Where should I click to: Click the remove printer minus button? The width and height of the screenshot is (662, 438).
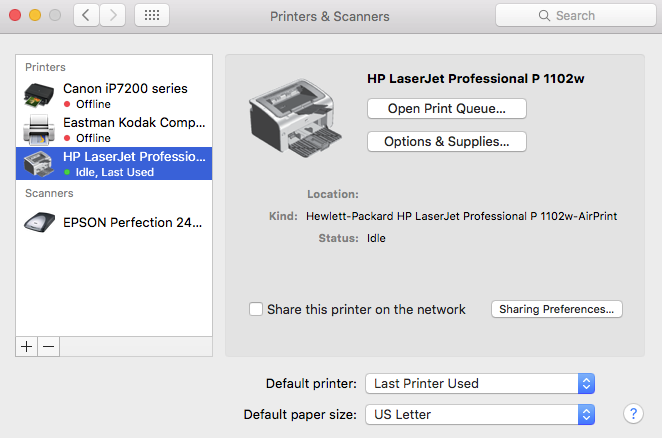click(48, 345)
